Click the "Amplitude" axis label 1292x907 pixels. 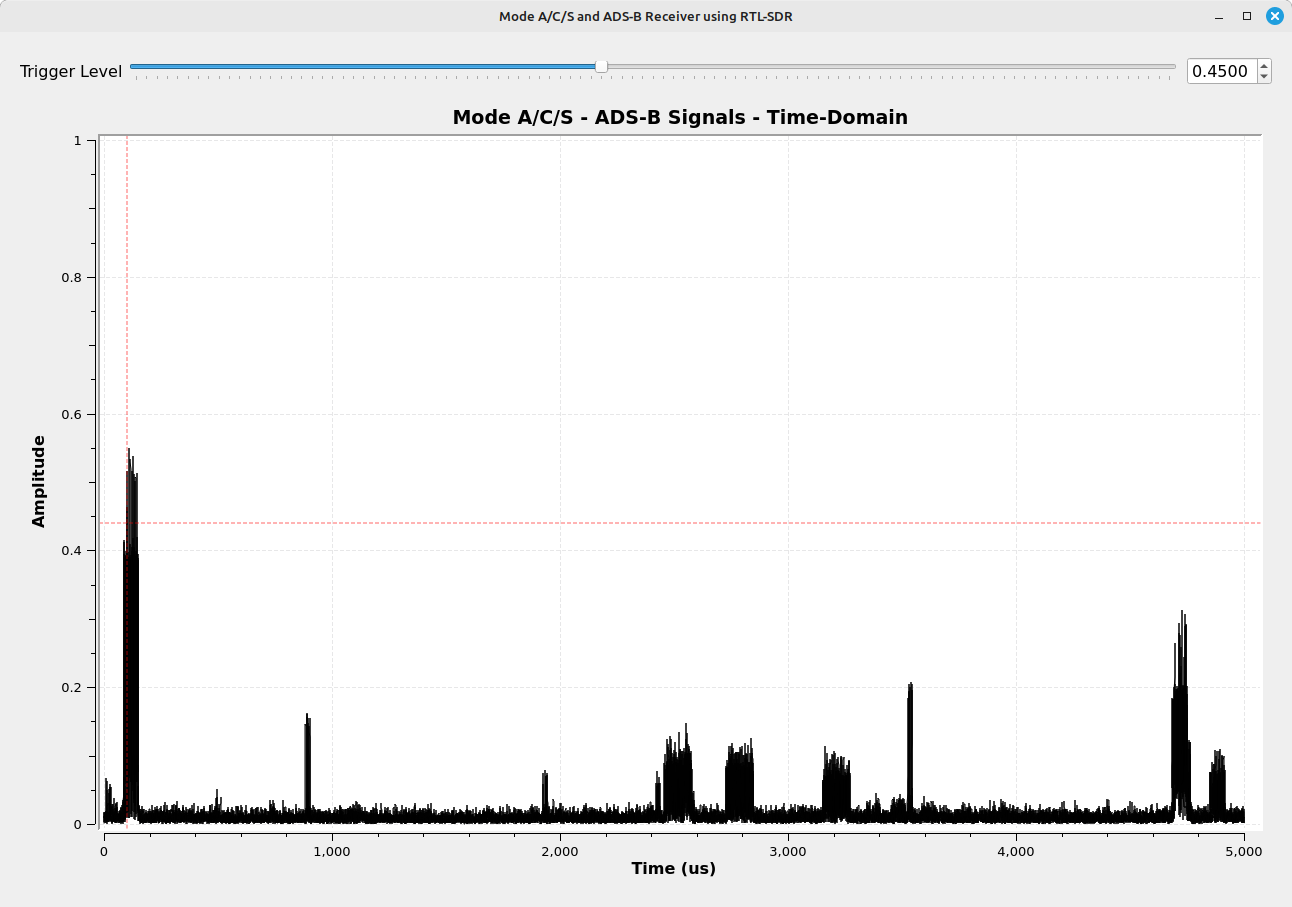(39, 481)
